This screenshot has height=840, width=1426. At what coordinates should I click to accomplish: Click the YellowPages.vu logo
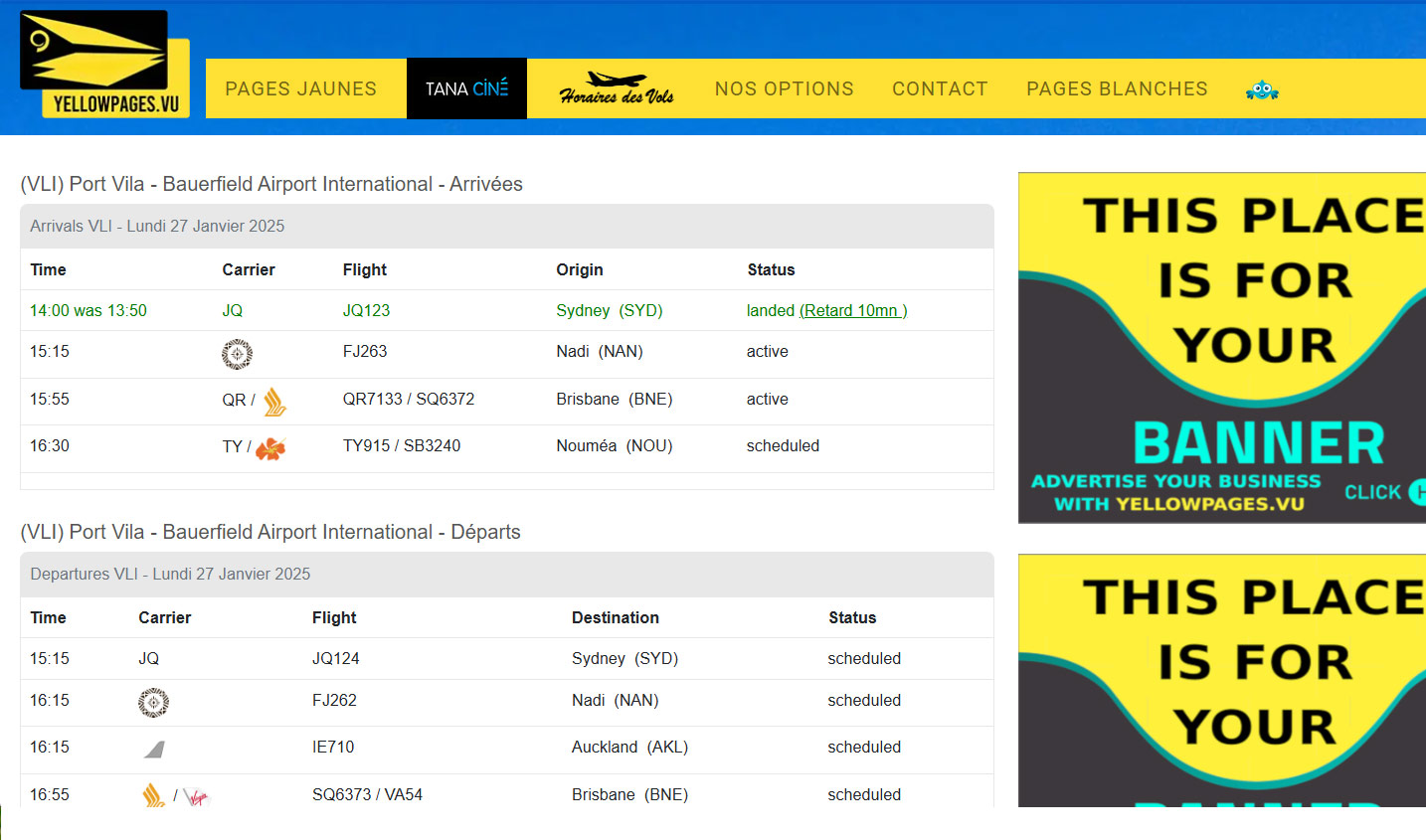(104, 65)
